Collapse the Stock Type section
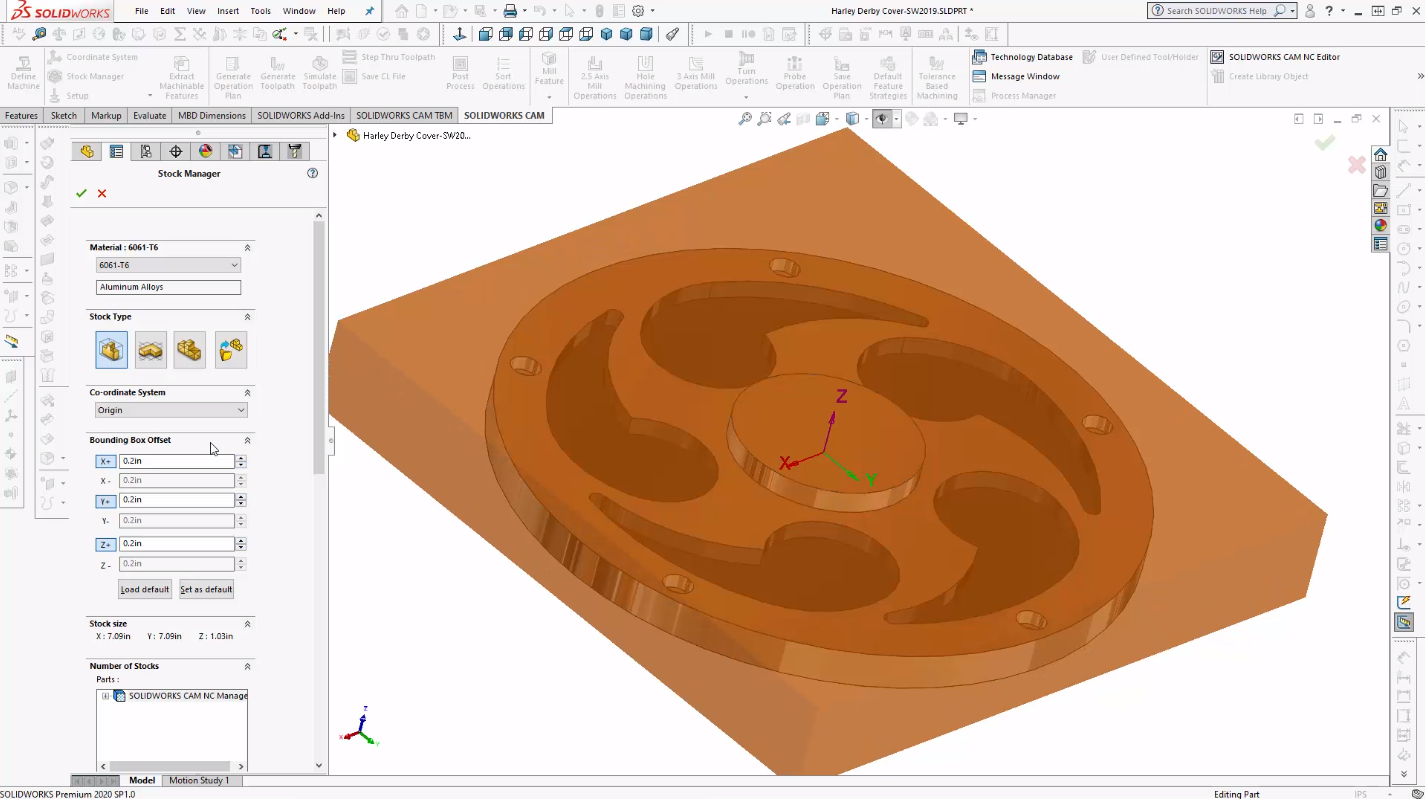Screen dimensions: 1425x799 (x=247, y=316)
